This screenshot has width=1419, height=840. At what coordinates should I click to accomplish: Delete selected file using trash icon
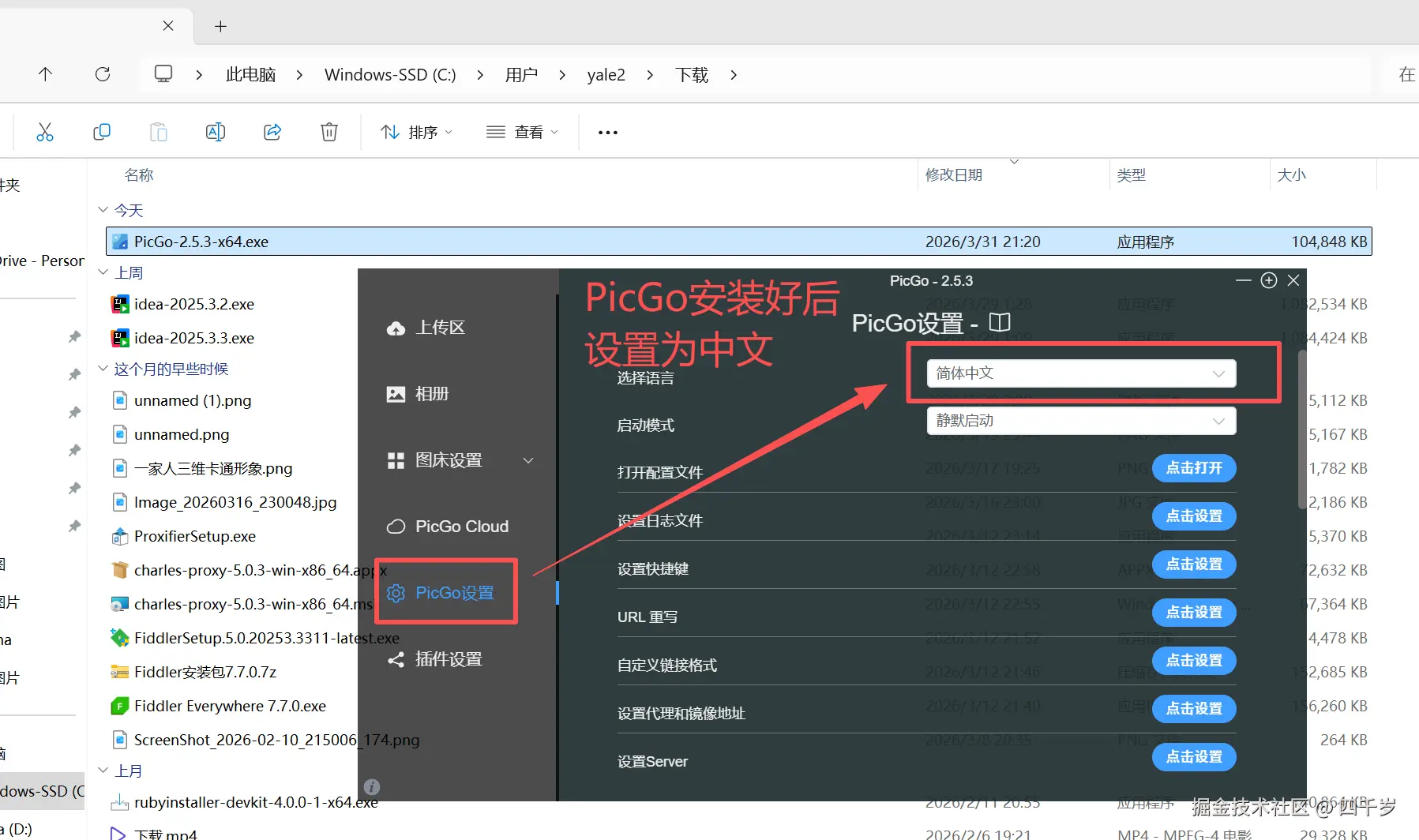click(x=329, y=131)
